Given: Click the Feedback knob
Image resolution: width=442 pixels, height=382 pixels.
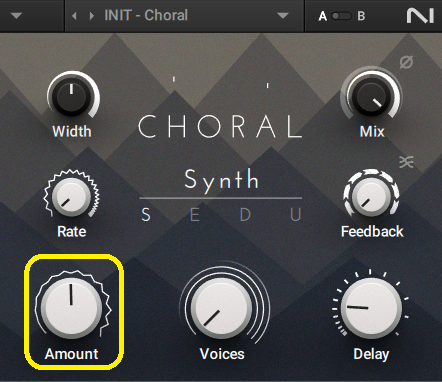Looking at the screenshot, I should [x=371, y=197].
